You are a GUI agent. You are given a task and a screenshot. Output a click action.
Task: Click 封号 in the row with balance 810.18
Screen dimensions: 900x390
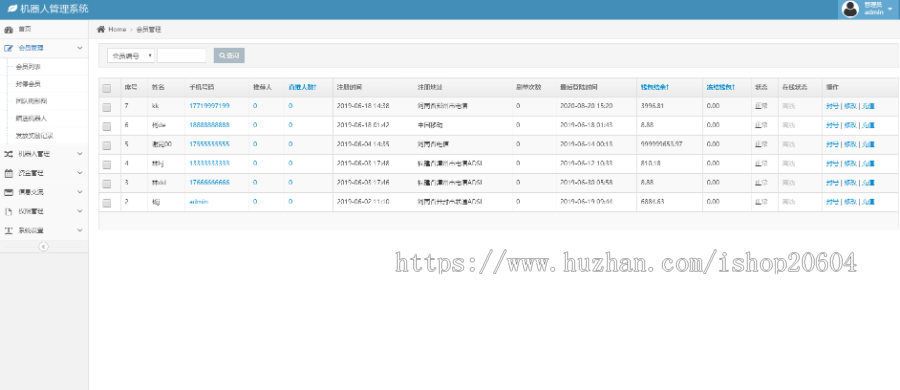coord(832,163)
